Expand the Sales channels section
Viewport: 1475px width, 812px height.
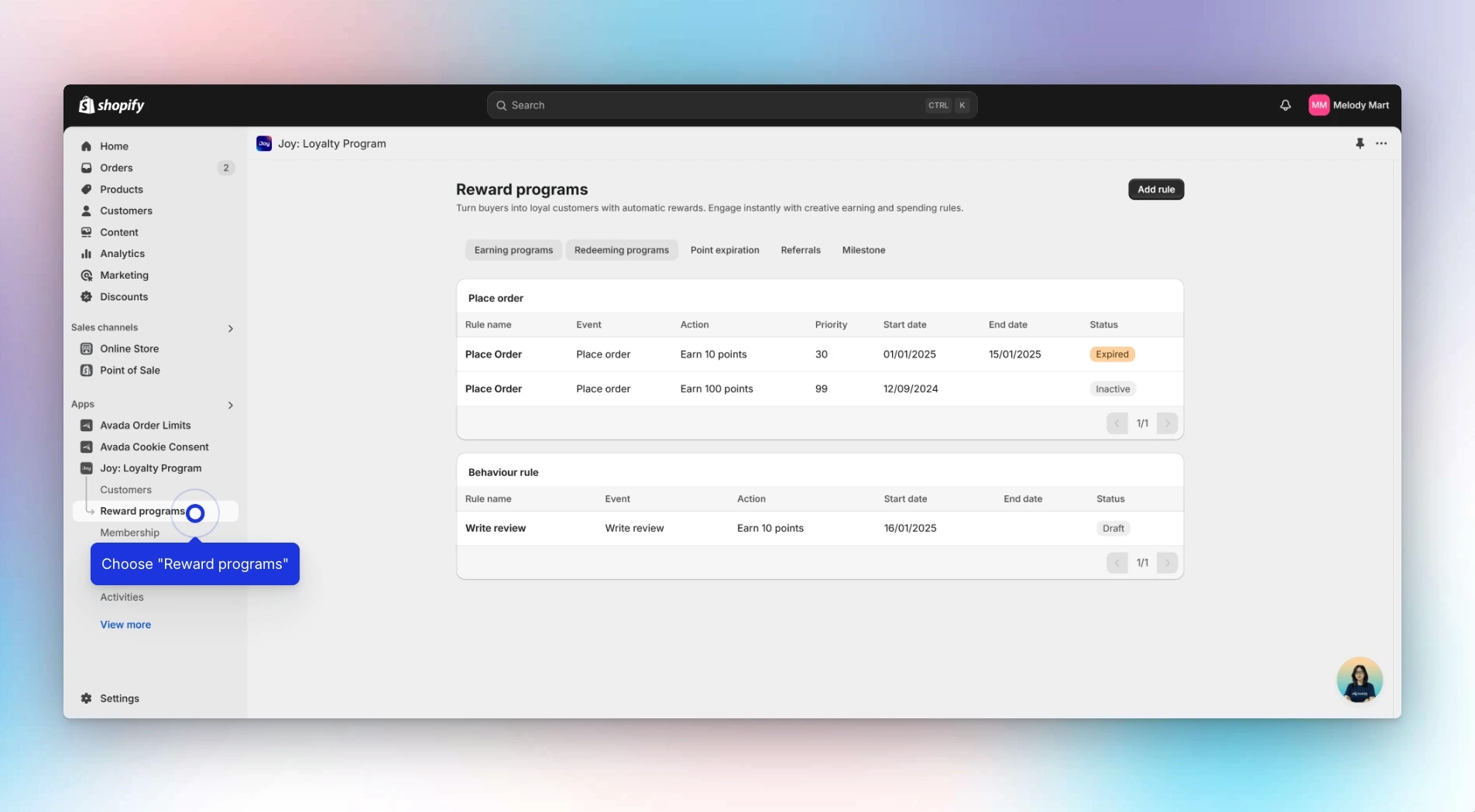[230, 328]
